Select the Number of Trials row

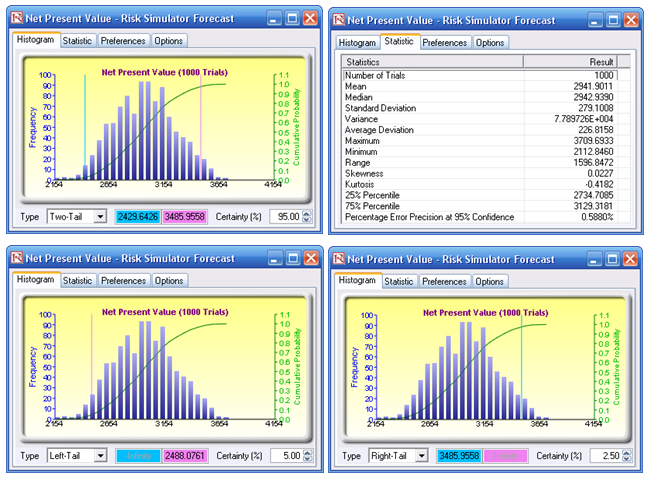[480, 75]
